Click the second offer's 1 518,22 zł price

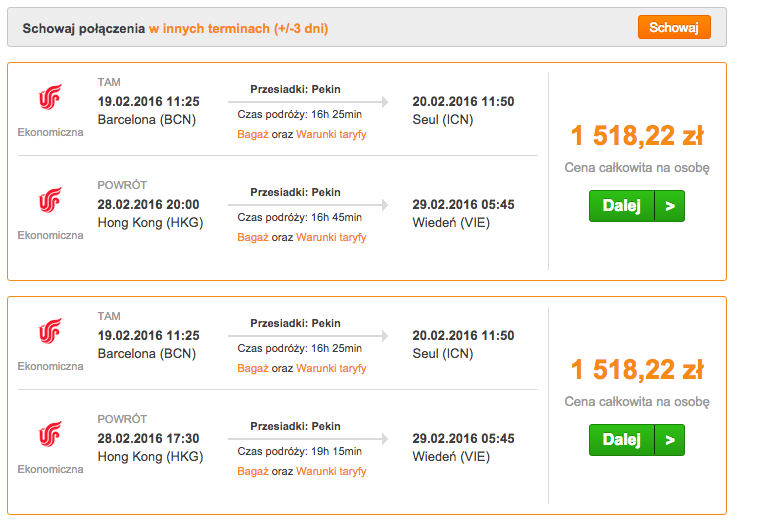tap(637, 369)
